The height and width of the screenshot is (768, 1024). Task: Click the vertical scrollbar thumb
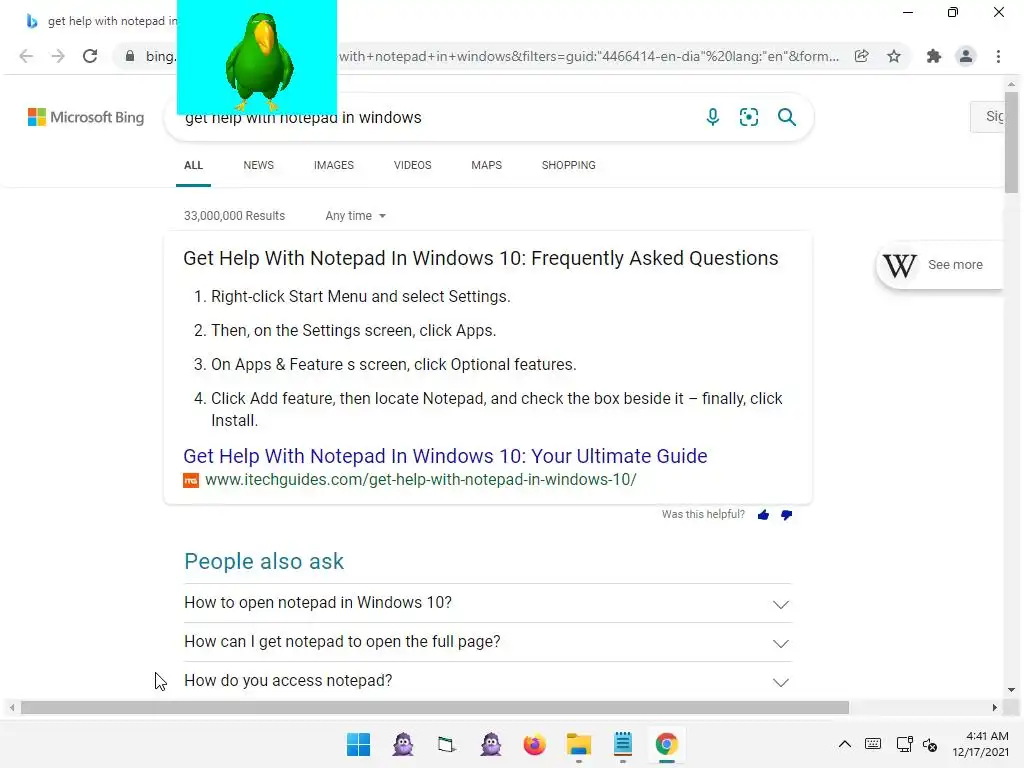coord(1011,142)
